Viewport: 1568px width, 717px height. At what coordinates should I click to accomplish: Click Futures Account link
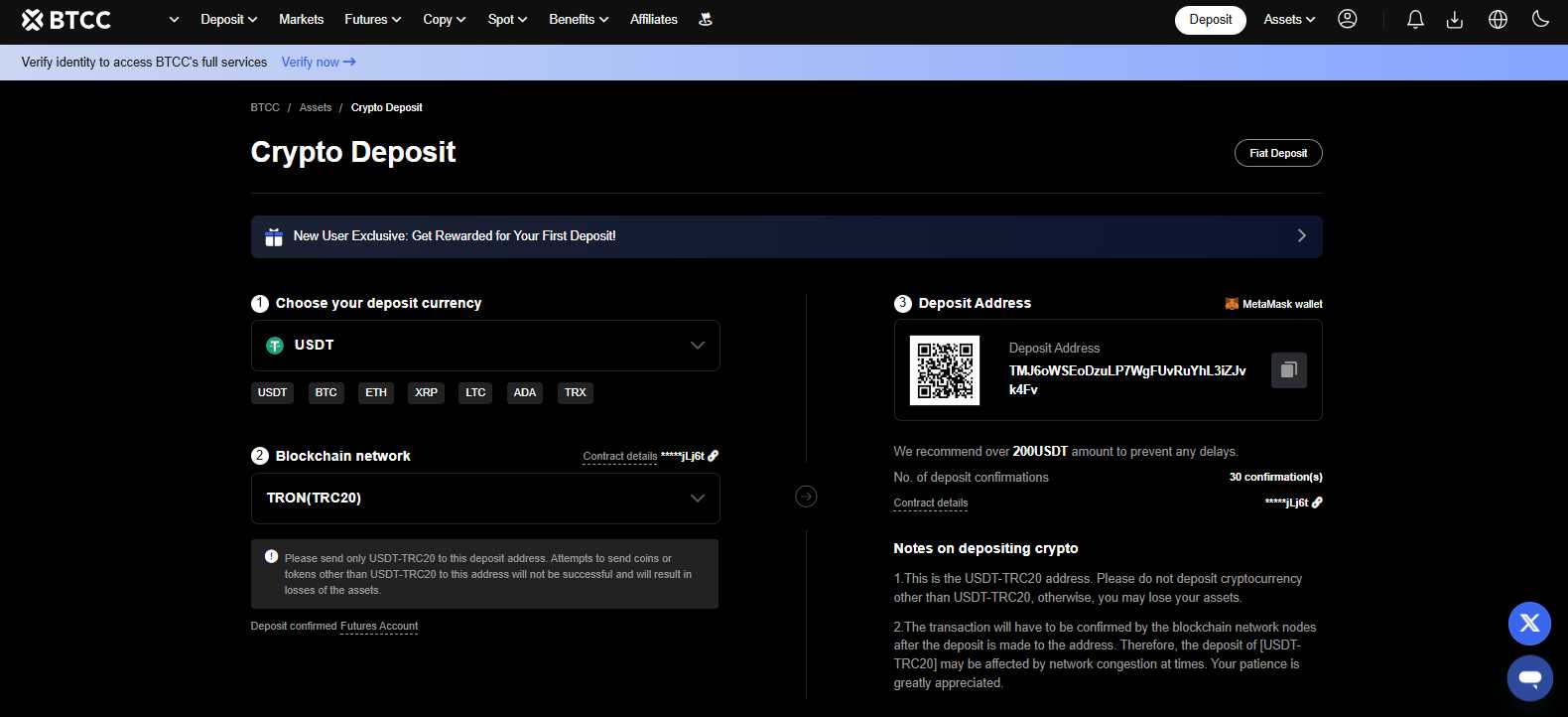click(379, 627)
